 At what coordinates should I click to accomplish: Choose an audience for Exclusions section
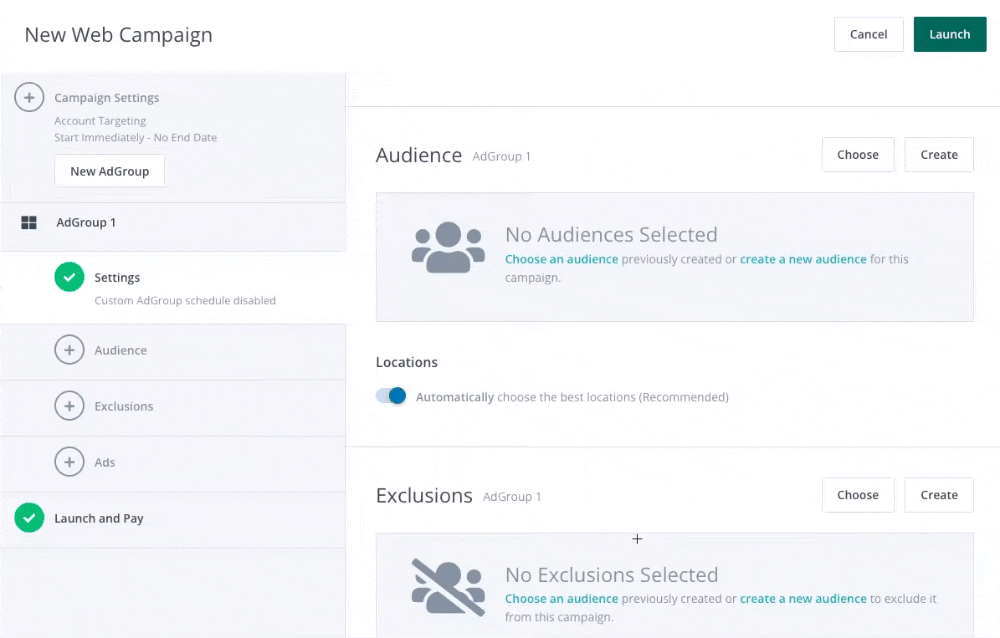pos(858,495)
